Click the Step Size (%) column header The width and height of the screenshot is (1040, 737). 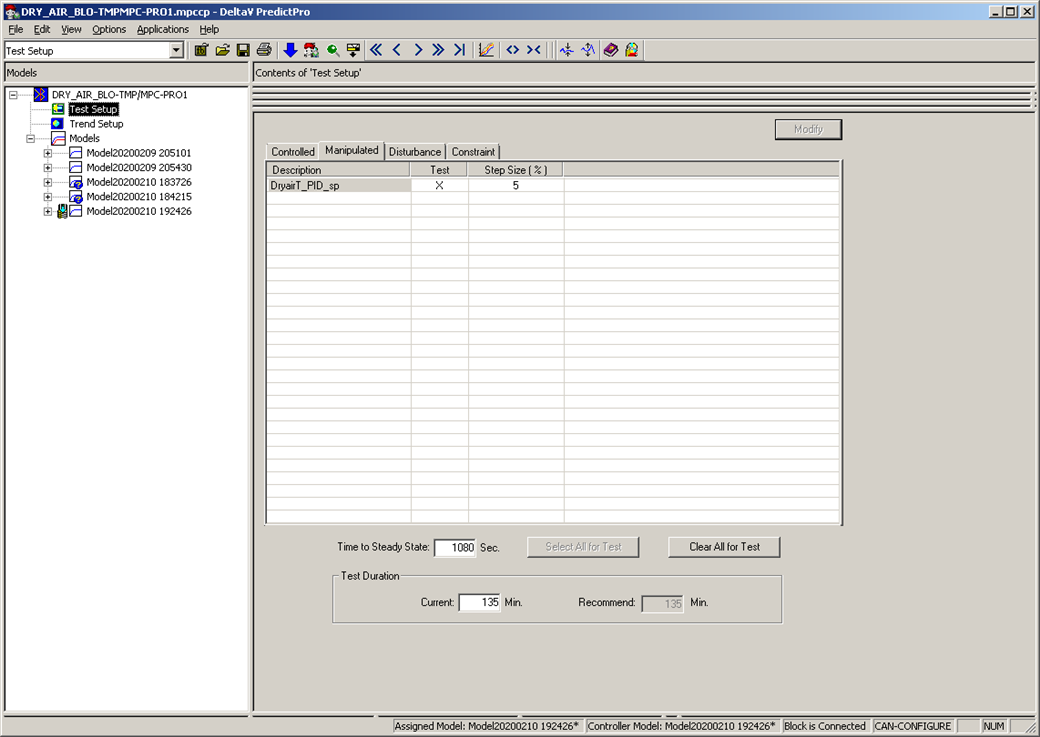(515, 170)
